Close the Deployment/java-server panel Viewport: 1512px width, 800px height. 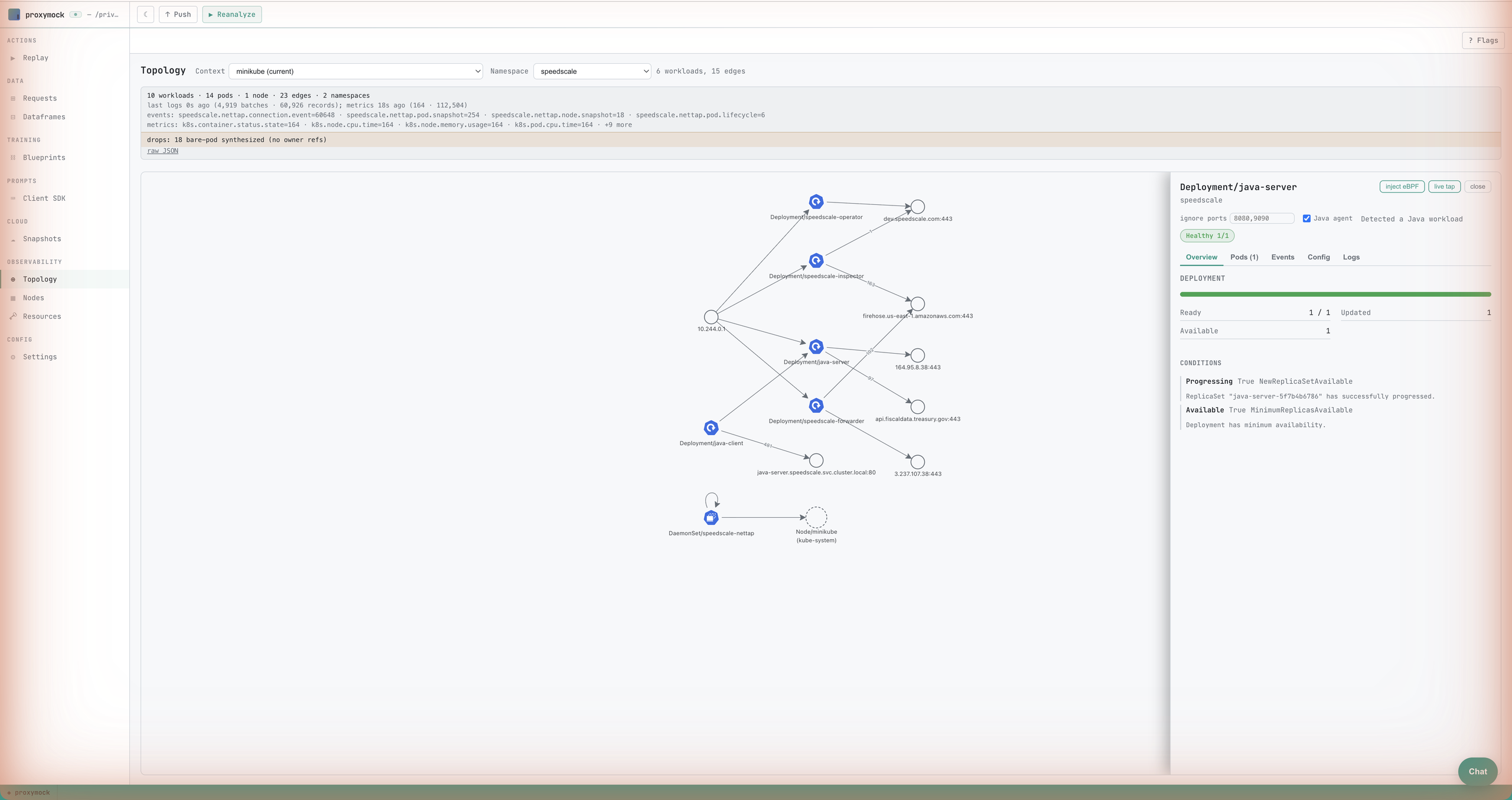pyautogui.click(x=1478, y=187)
